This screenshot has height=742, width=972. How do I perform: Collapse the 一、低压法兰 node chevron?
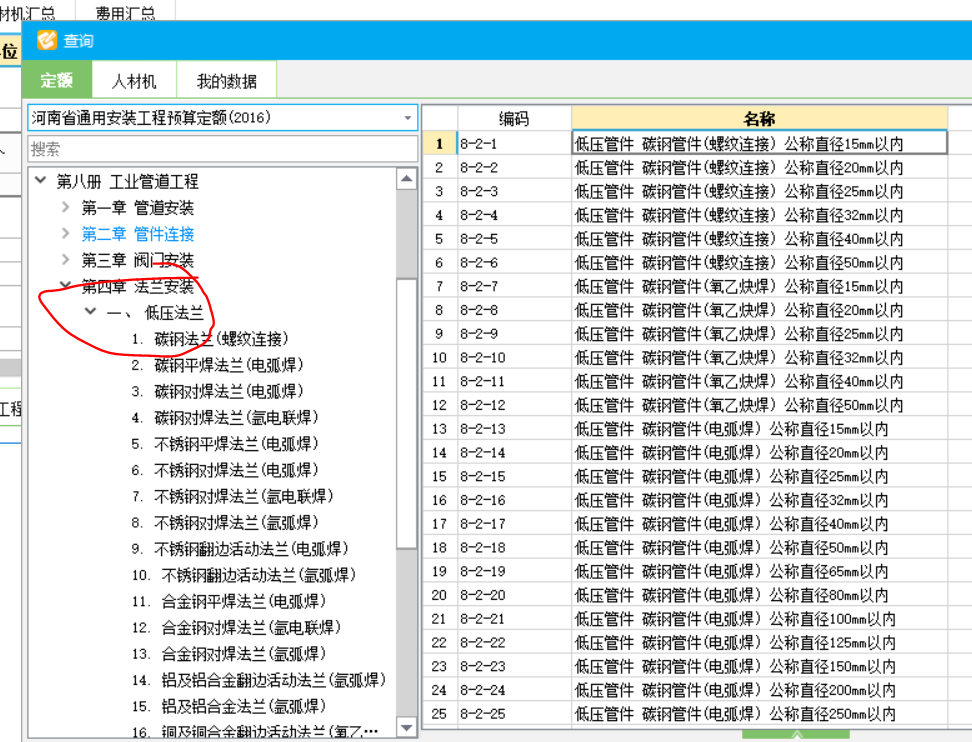coord(91,311)
